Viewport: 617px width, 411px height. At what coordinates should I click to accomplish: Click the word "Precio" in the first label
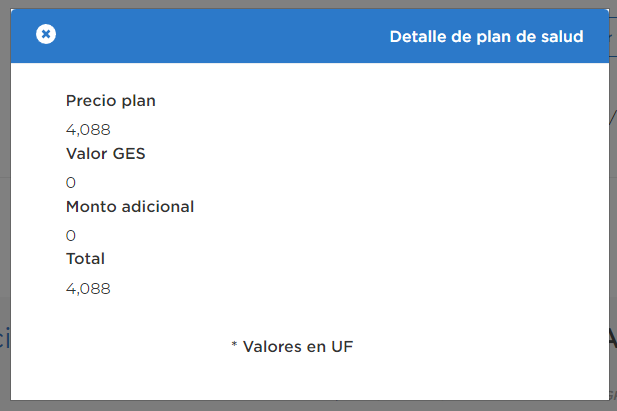[90, 100]
